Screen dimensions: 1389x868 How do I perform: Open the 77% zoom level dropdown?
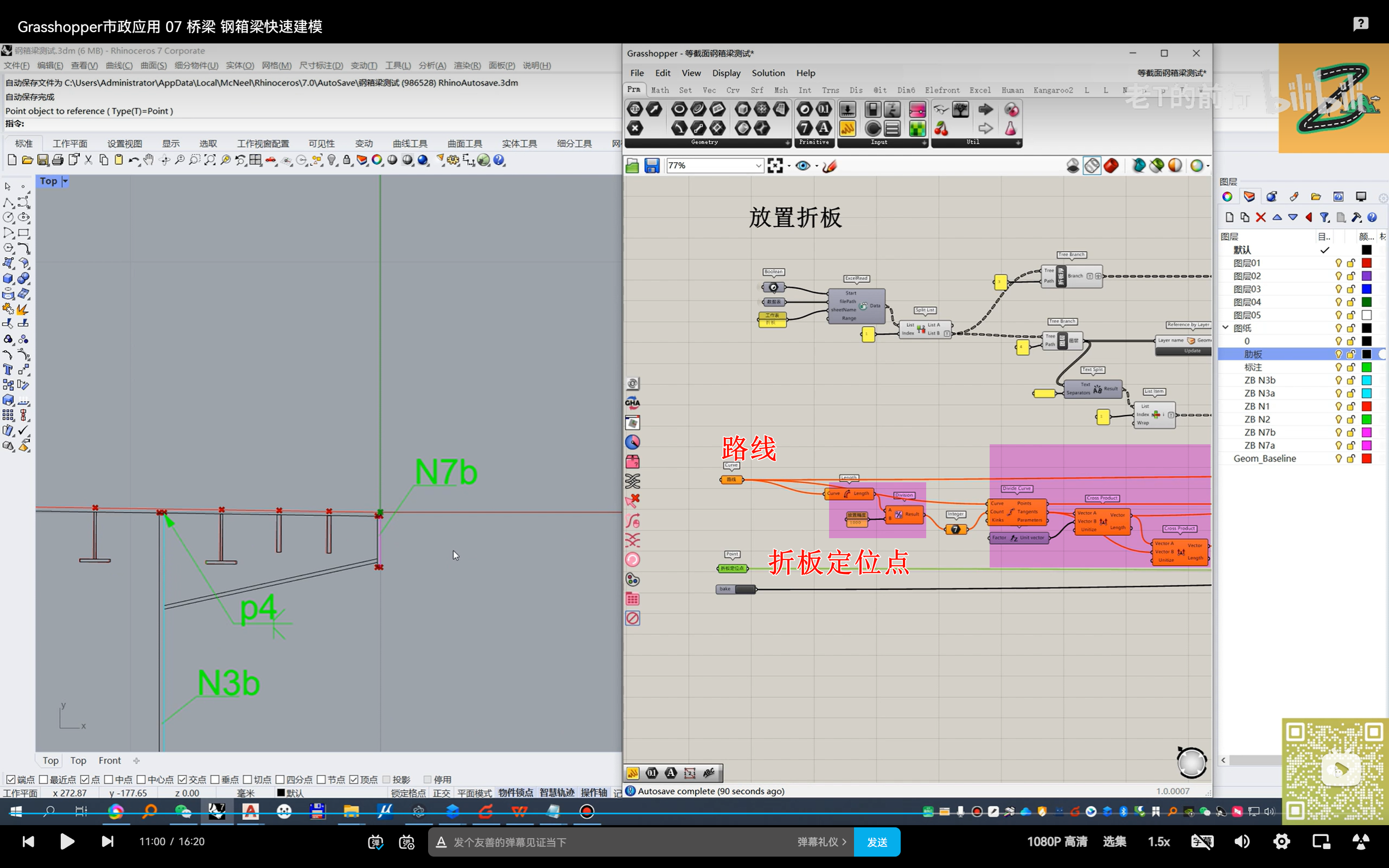pos(757,166)
